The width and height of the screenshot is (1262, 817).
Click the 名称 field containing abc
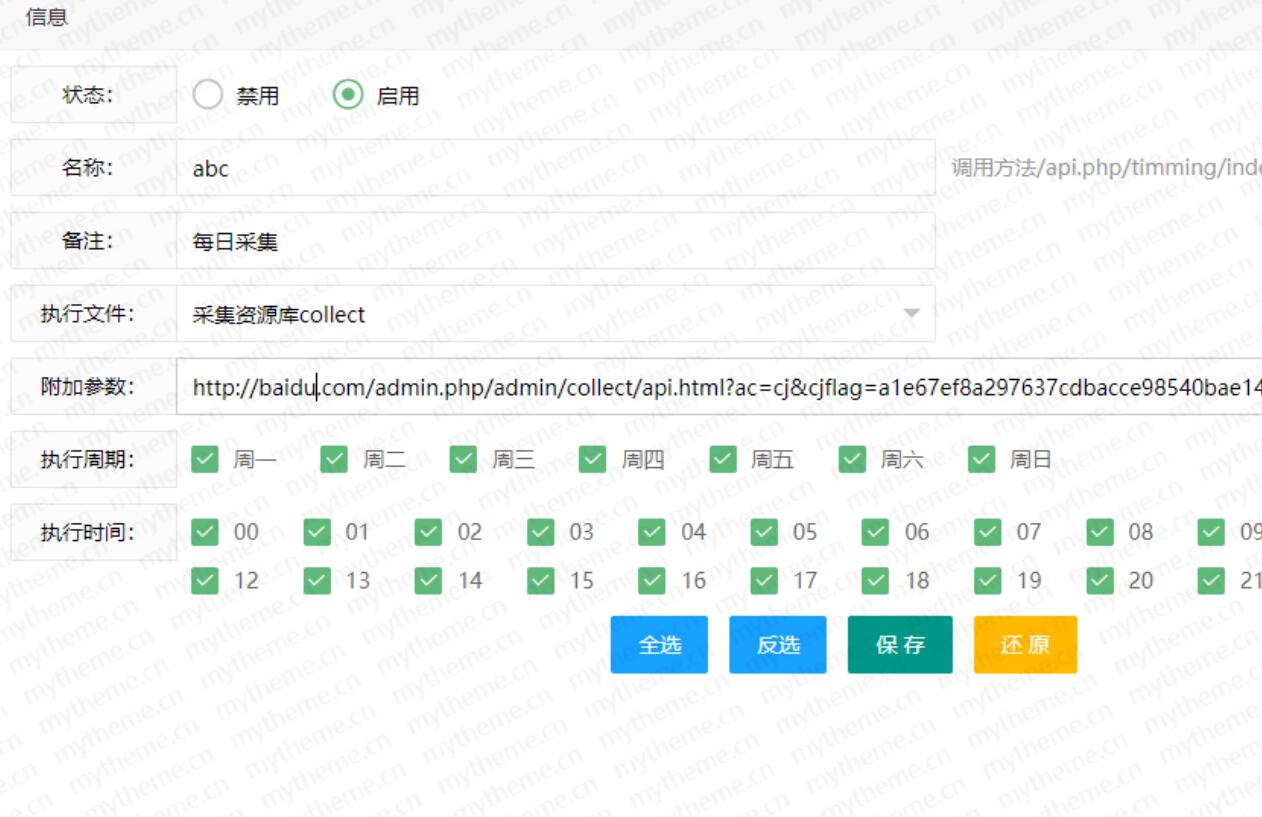[555, 168]
